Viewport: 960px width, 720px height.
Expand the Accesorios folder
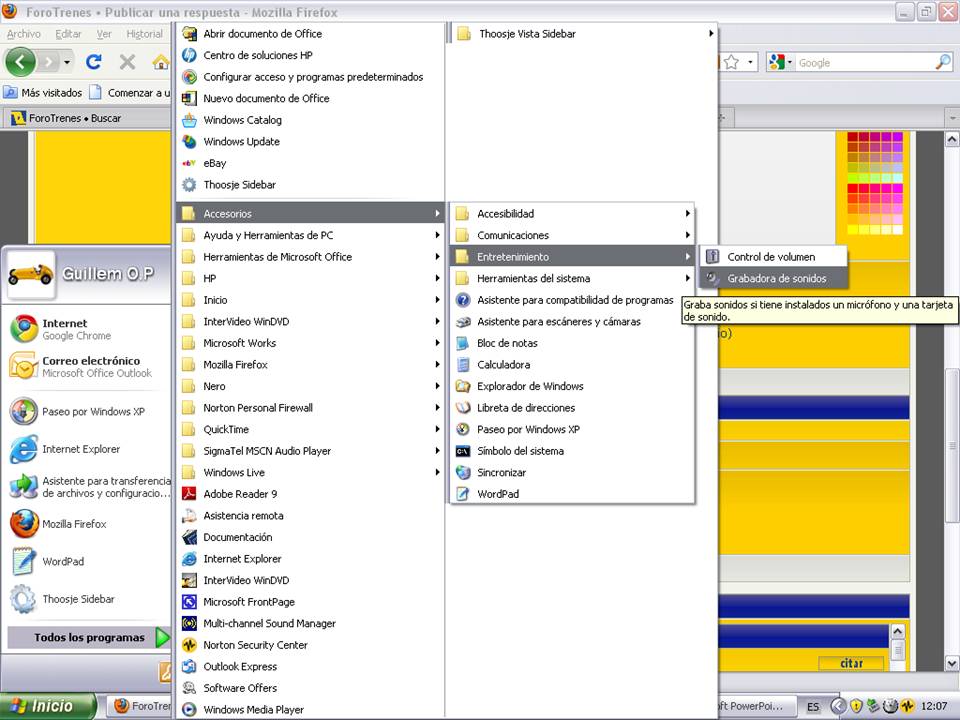click(311, 214)
